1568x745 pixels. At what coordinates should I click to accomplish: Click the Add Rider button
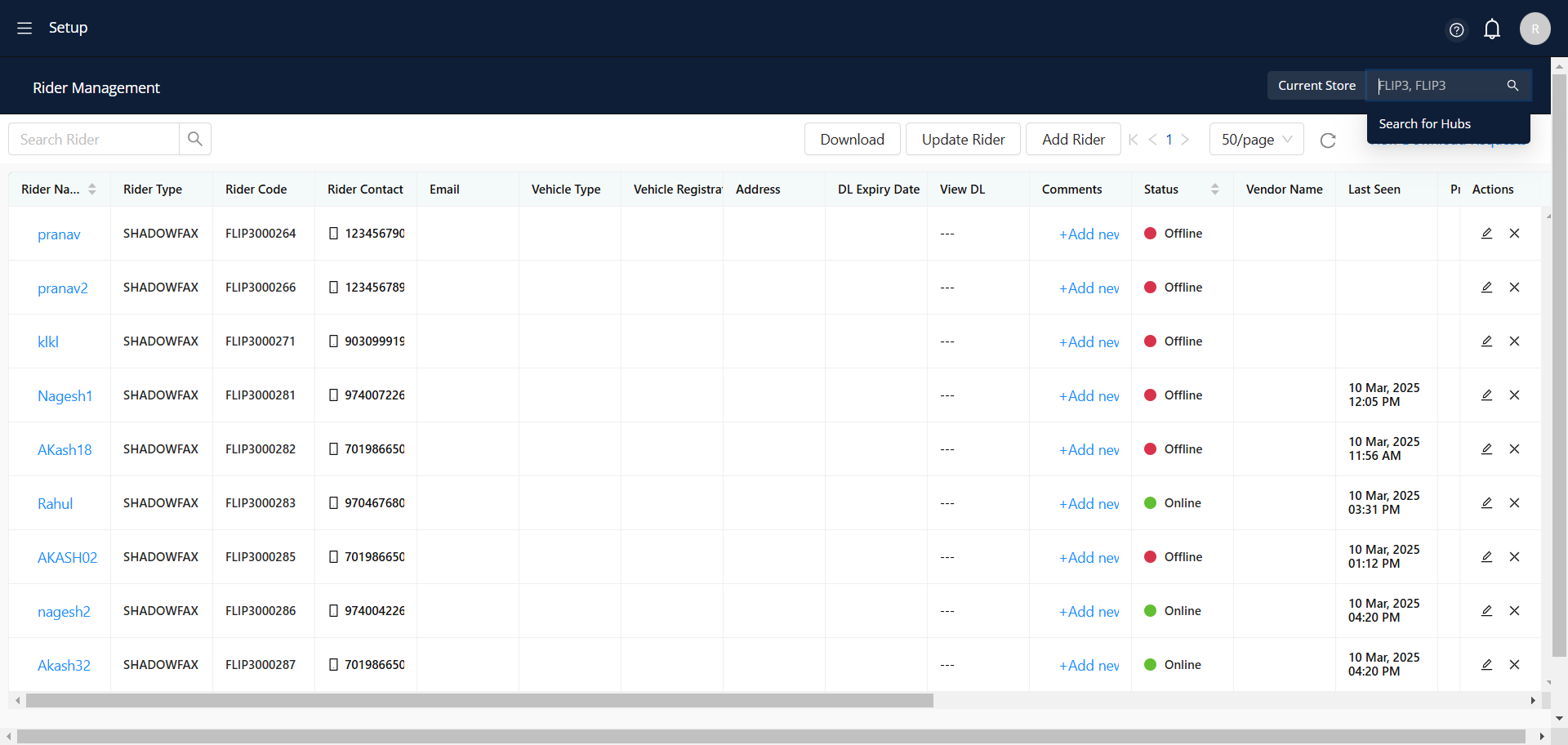[1073, 139]
